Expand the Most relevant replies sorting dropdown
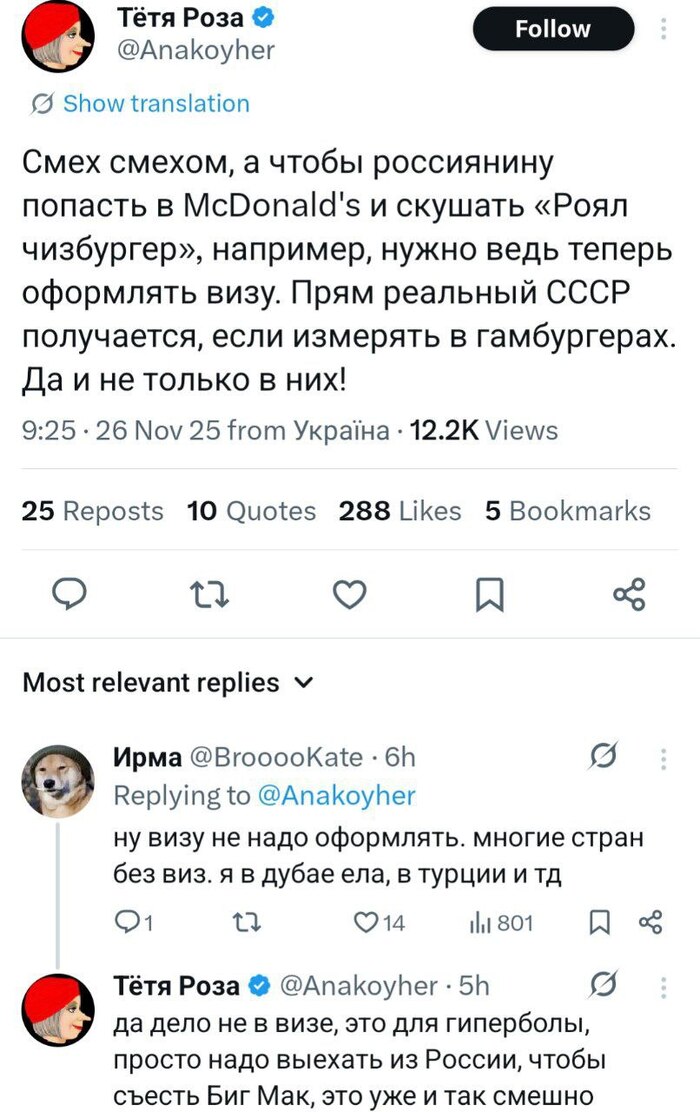Viewport: 700px width, 1112px height. point(305,682)
